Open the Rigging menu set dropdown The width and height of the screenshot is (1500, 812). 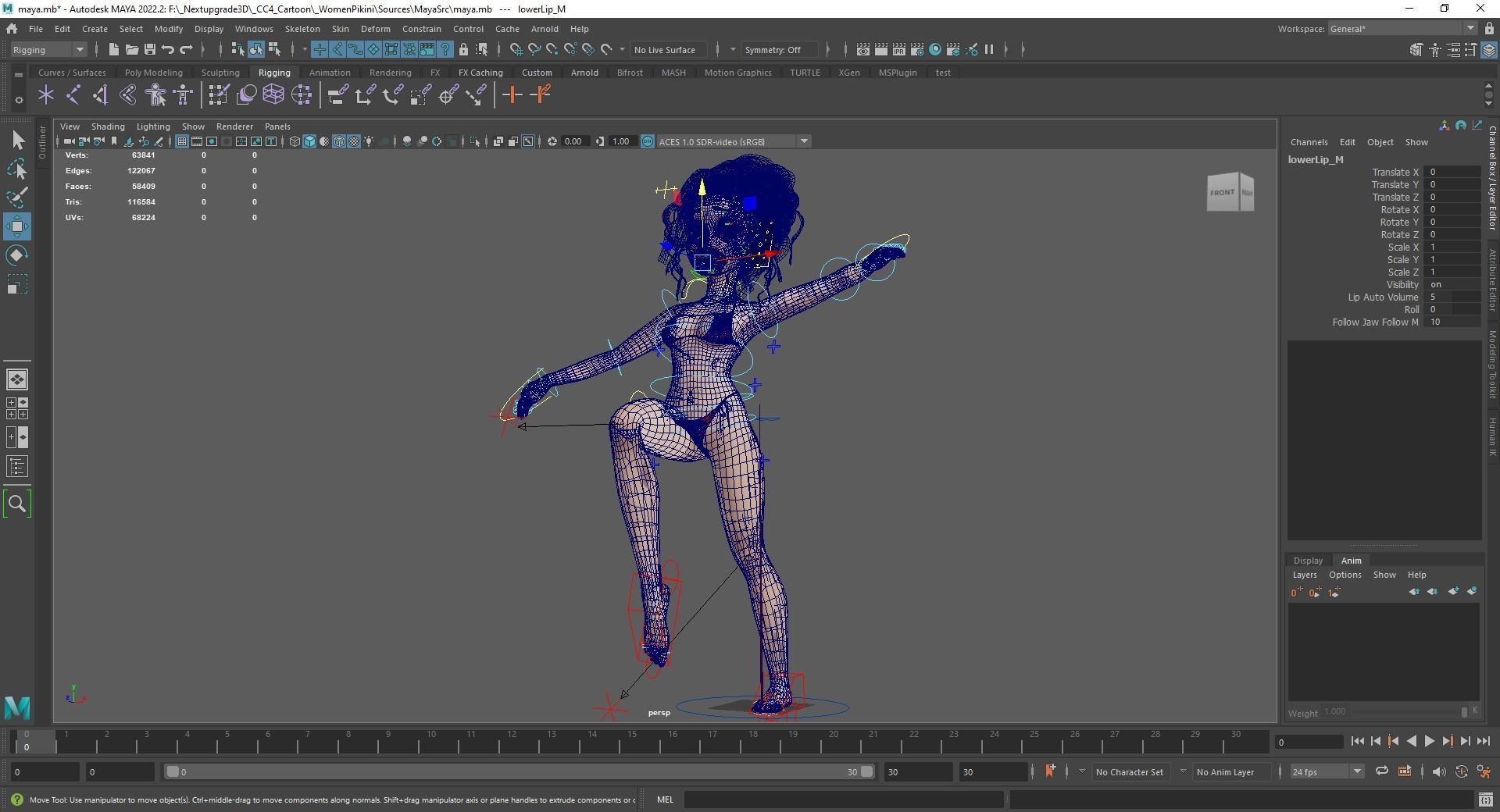tap(48, 49)
